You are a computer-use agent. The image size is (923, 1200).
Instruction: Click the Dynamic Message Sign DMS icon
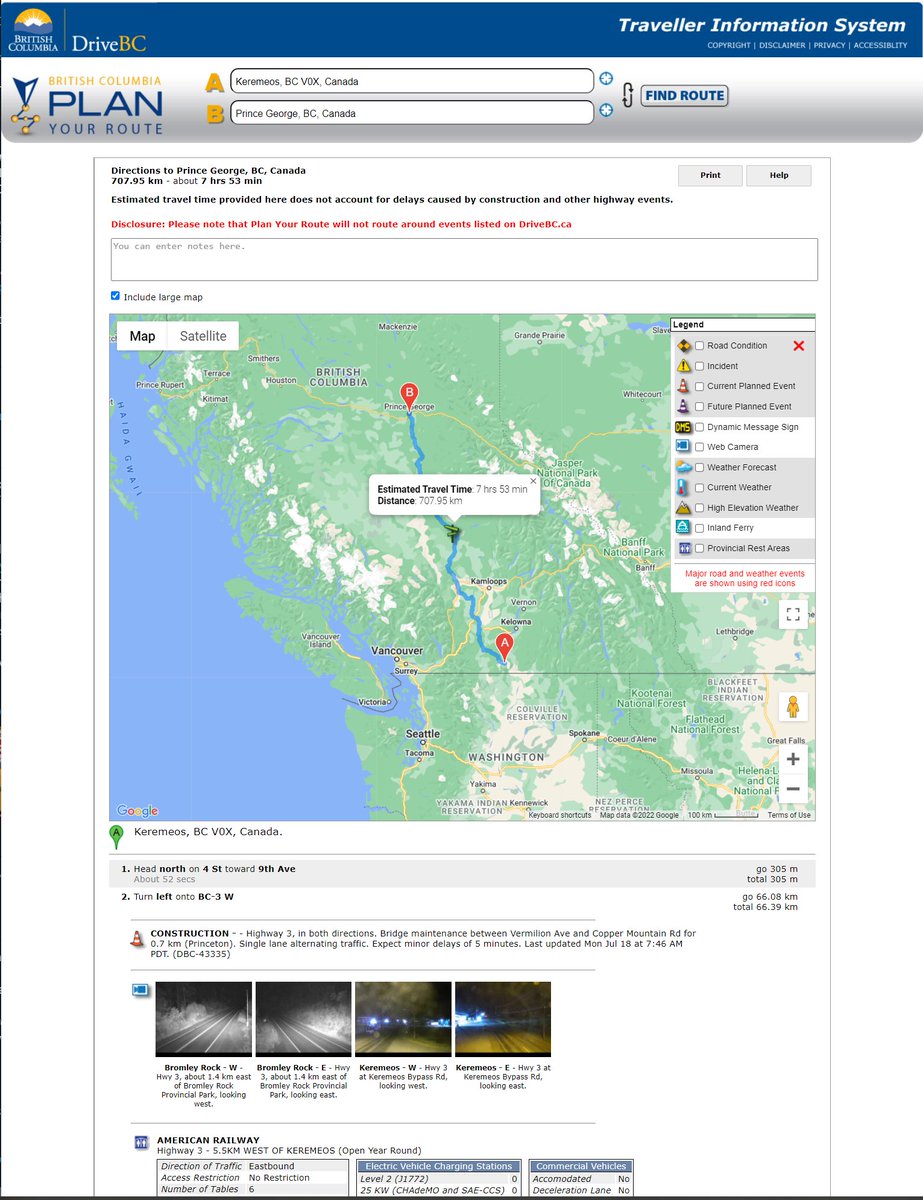coord(684,427)
